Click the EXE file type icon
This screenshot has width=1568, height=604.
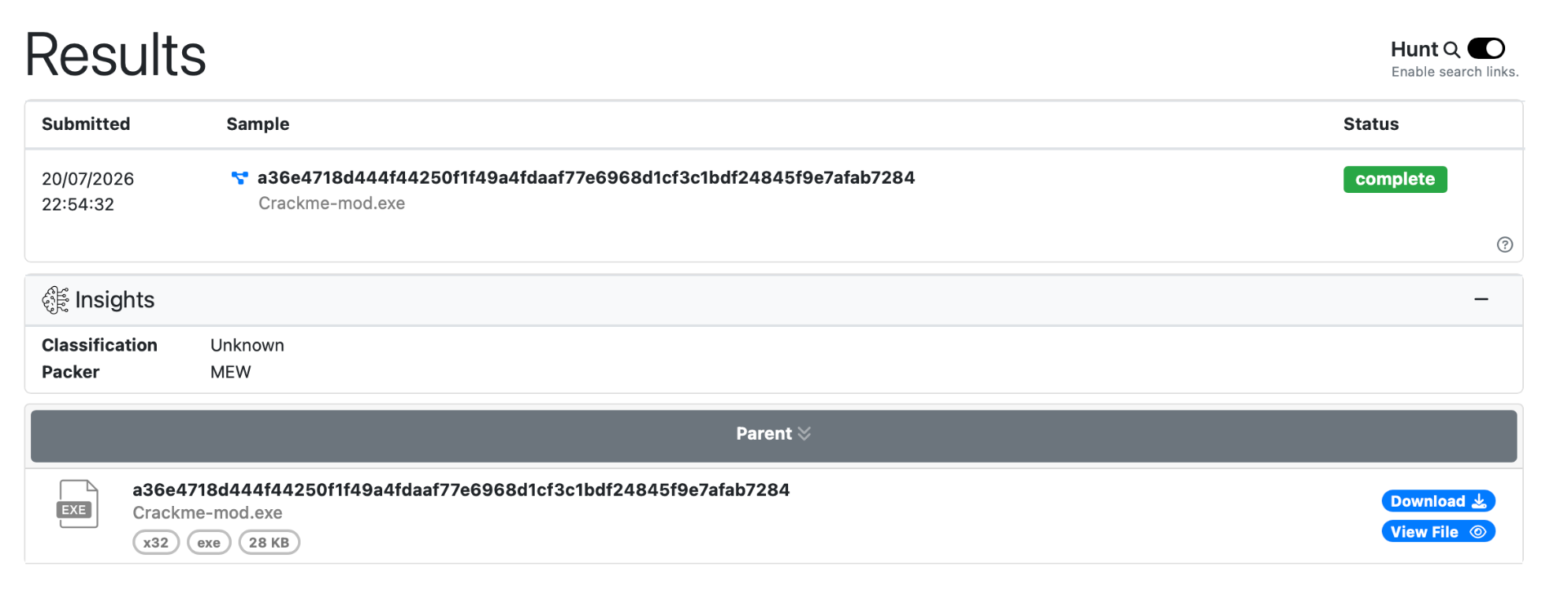78,504
